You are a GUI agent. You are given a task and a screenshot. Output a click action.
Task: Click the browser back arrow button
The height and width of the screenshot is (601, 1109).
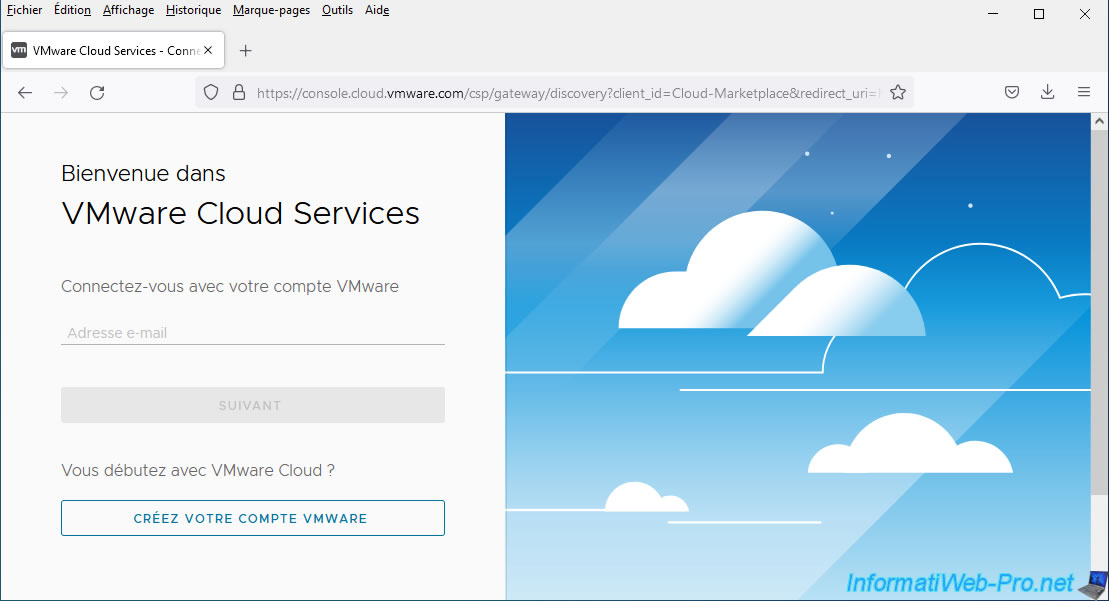(x=25, y=92)
